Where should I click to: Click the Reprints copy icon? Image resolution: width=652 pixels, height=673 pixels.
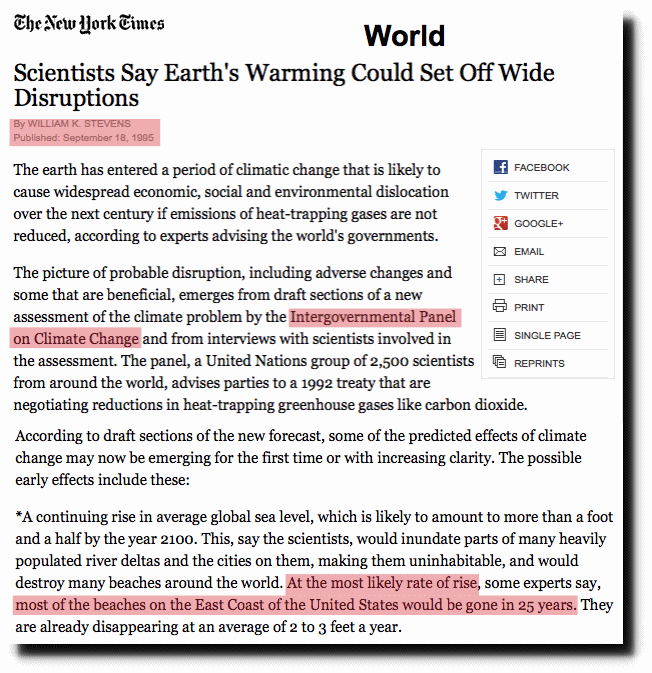[500, 362]
